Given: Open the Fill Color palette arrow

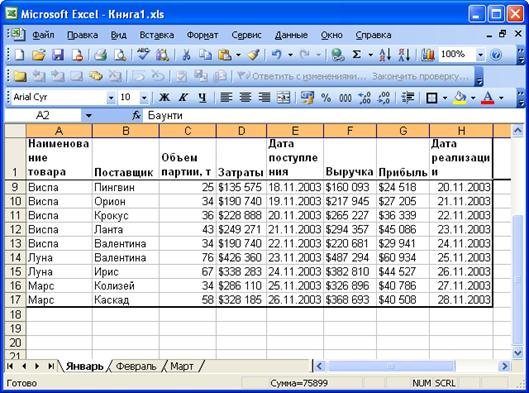Looking at the screenshot, I should [473, 98].
